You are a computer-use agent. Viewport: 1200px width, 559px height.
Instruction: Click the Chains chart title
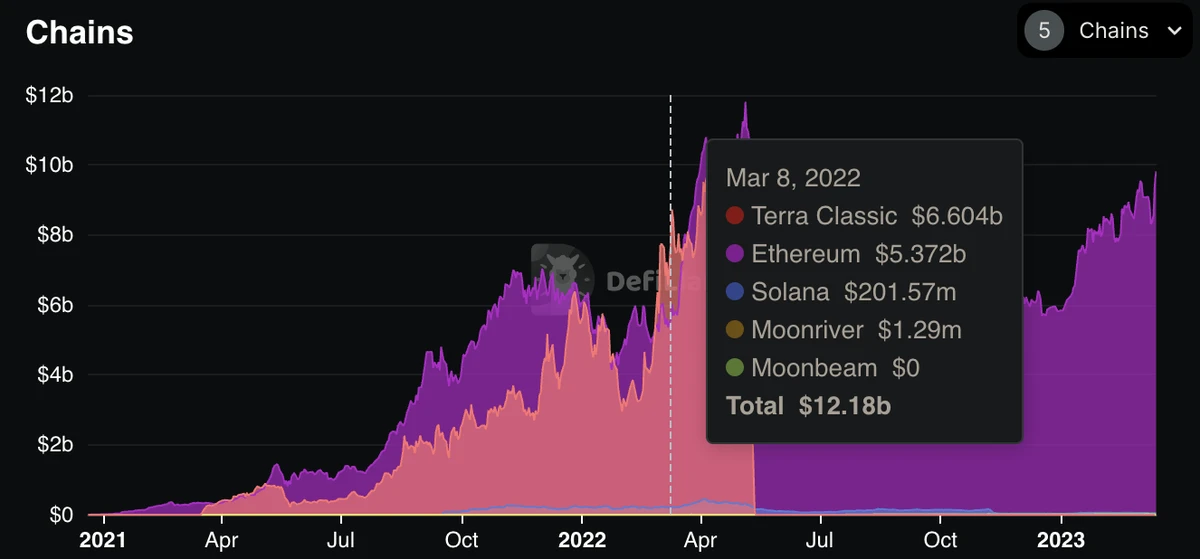click(79, 32)
